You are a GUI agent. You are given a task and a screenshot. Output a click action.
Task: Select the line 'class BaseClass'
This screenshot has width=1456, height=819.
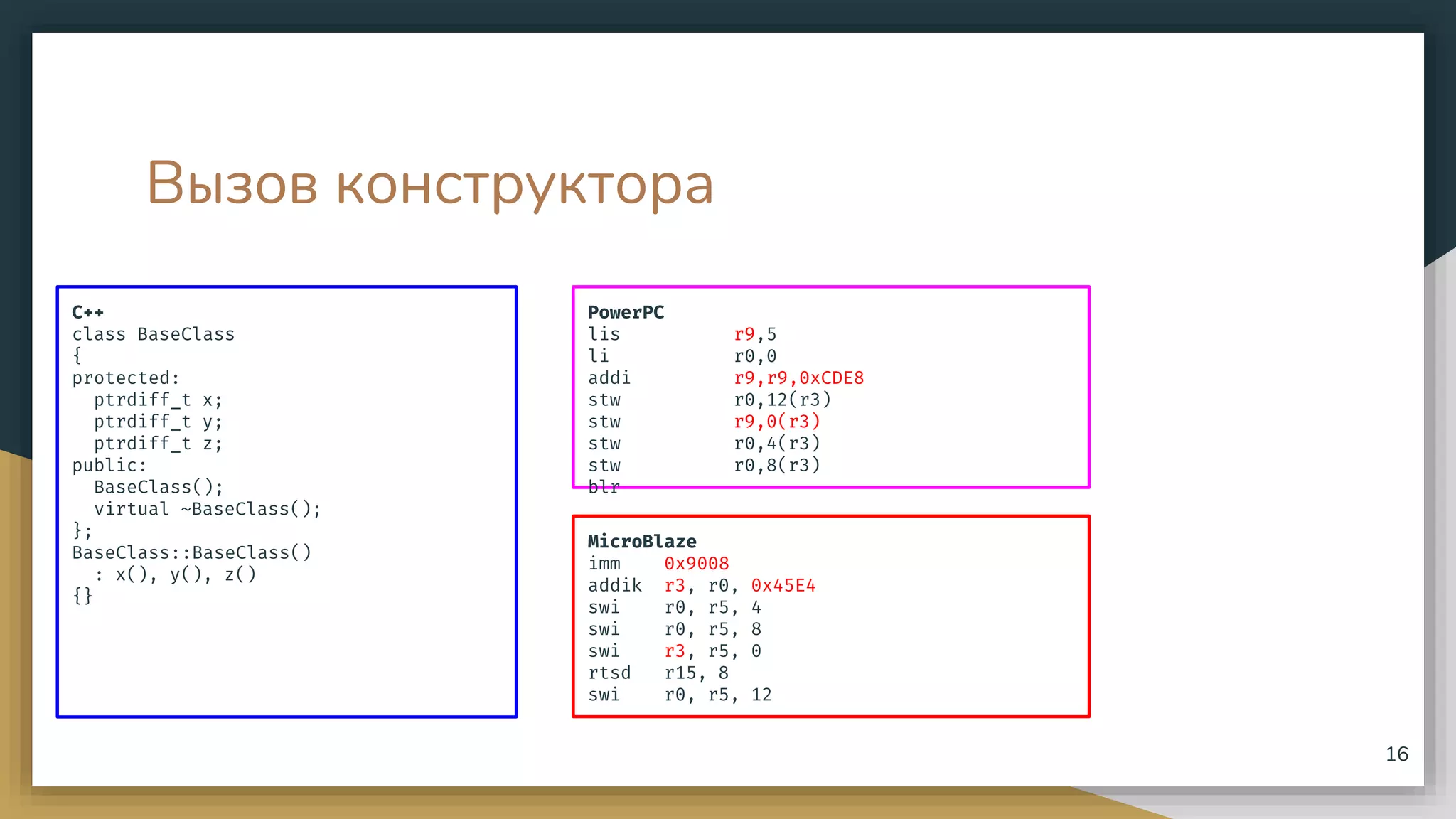(154, 334)
